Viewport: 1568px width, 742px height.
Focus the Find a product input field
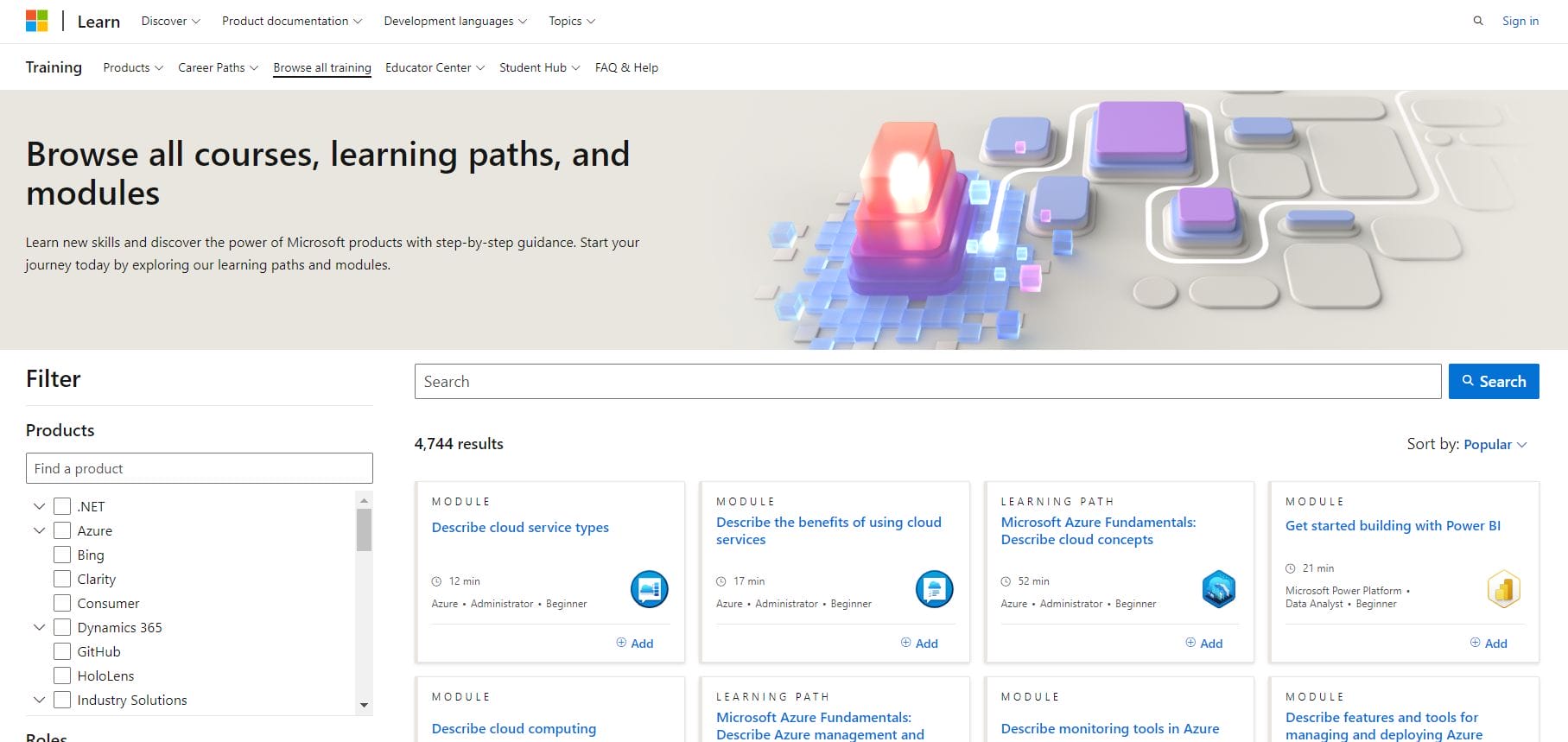199,468
